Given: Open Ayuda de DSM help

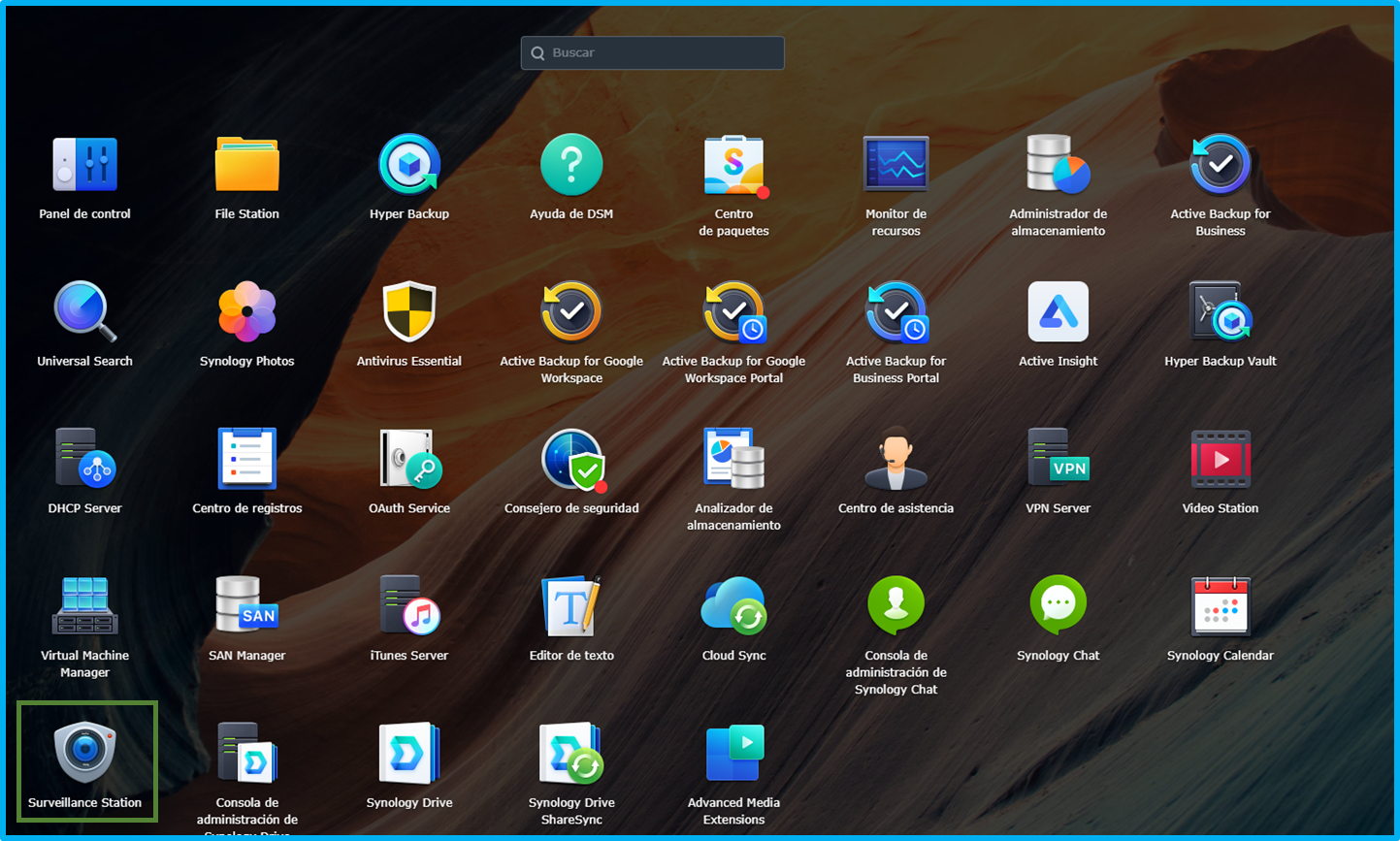Looking at the screenshot, I should (x=571, y=164).
